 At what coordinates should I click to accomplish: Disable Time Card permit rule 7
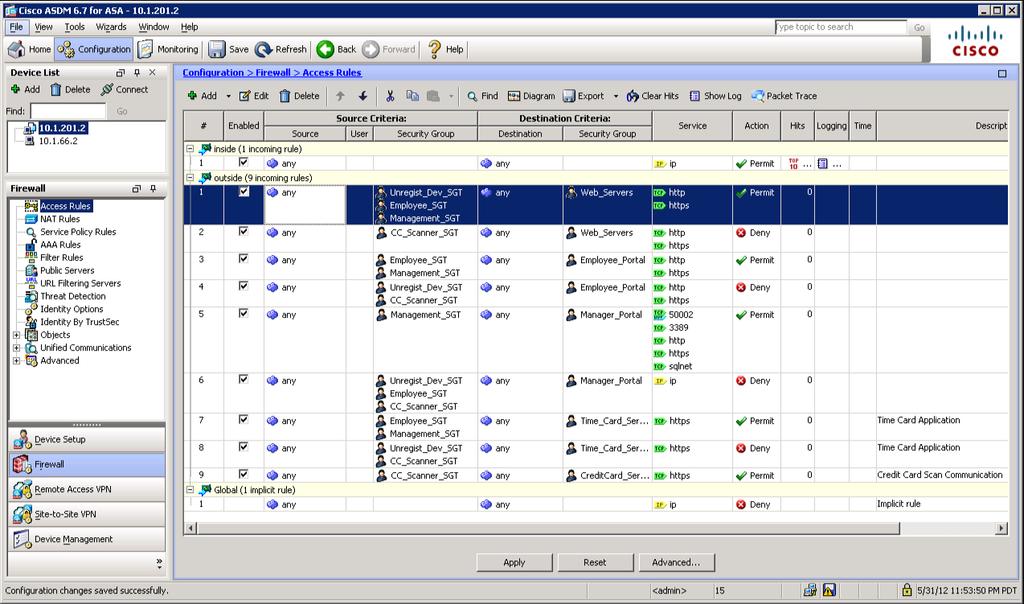point(244,421)
